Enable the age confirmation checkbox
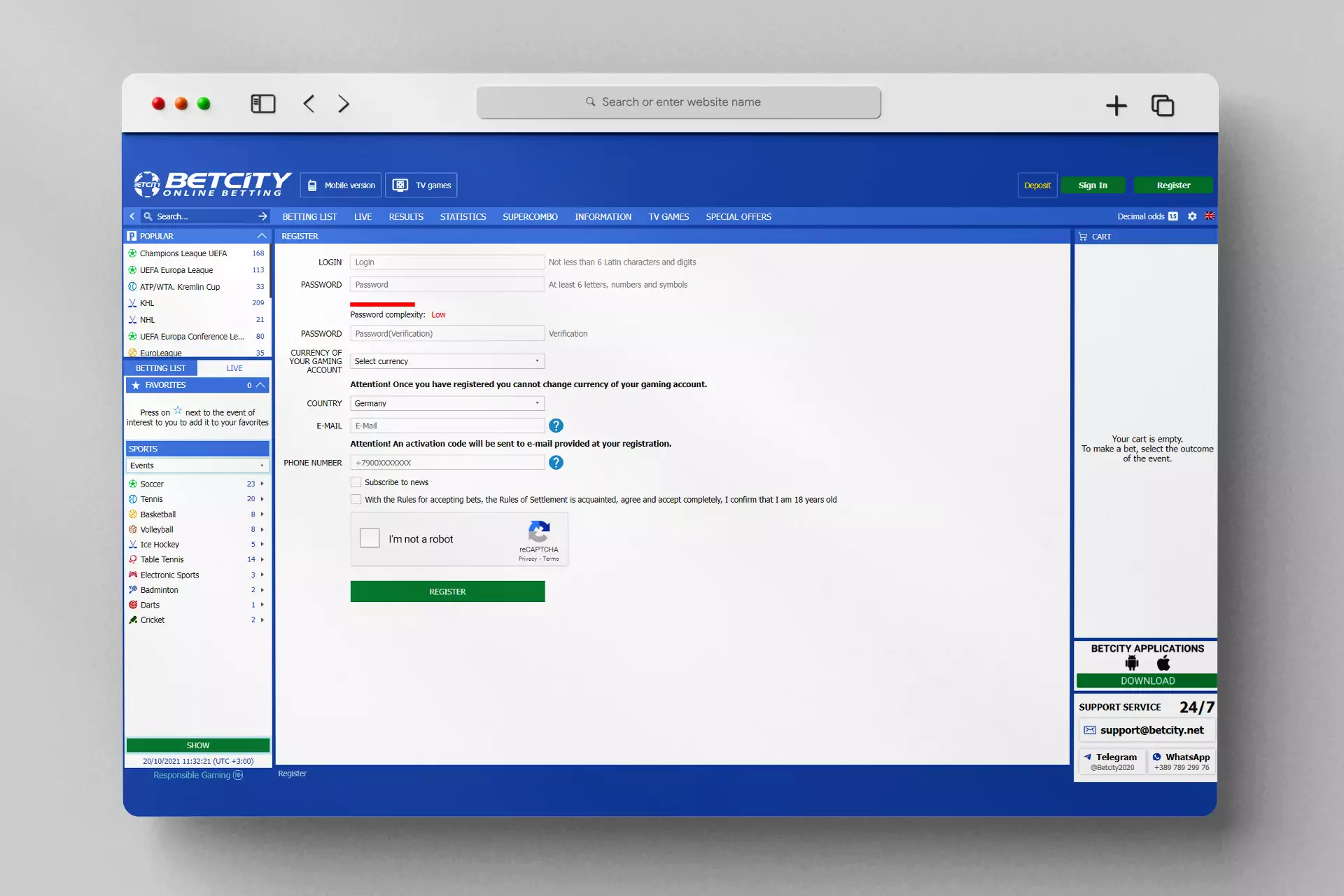The width and height of the screenshot is (1344, 896). pos(355,499)
